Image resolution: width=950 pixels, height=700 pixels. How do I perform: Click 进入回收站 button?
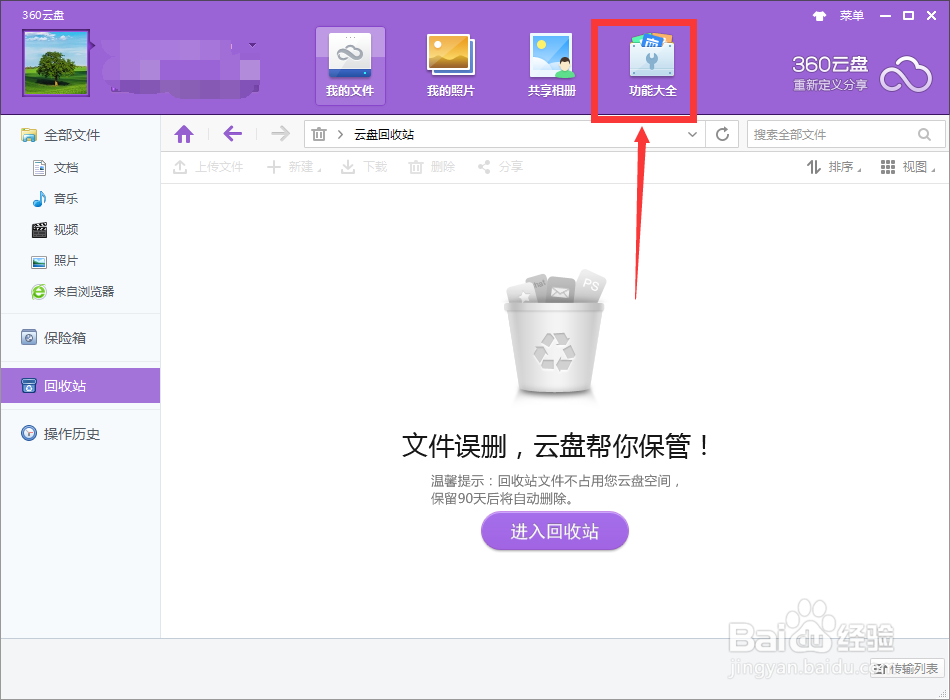pyautogui.click(x=554, y=531)
